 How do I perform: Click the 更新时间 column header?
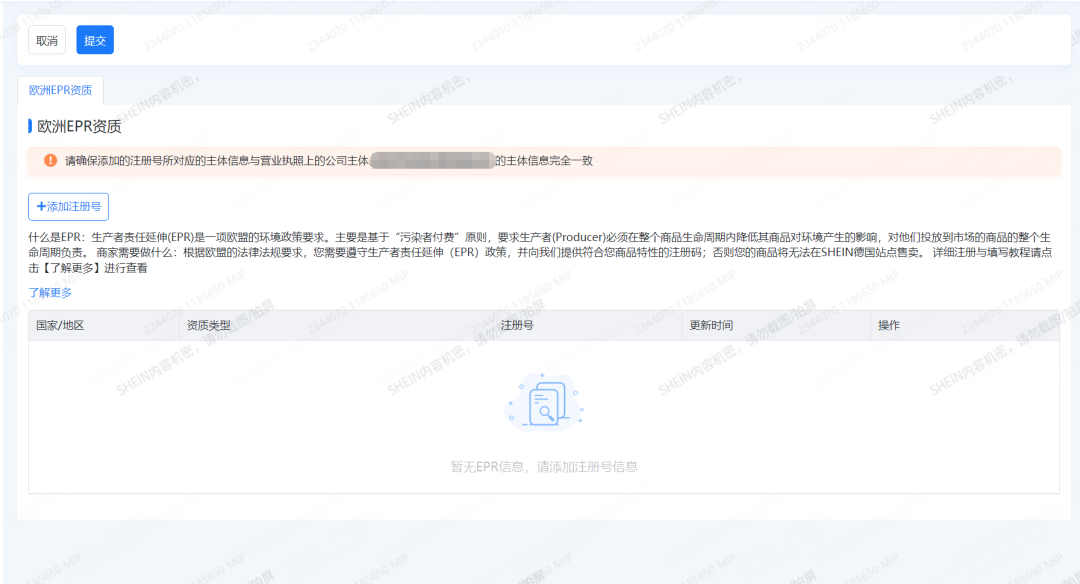pos(710,324)
